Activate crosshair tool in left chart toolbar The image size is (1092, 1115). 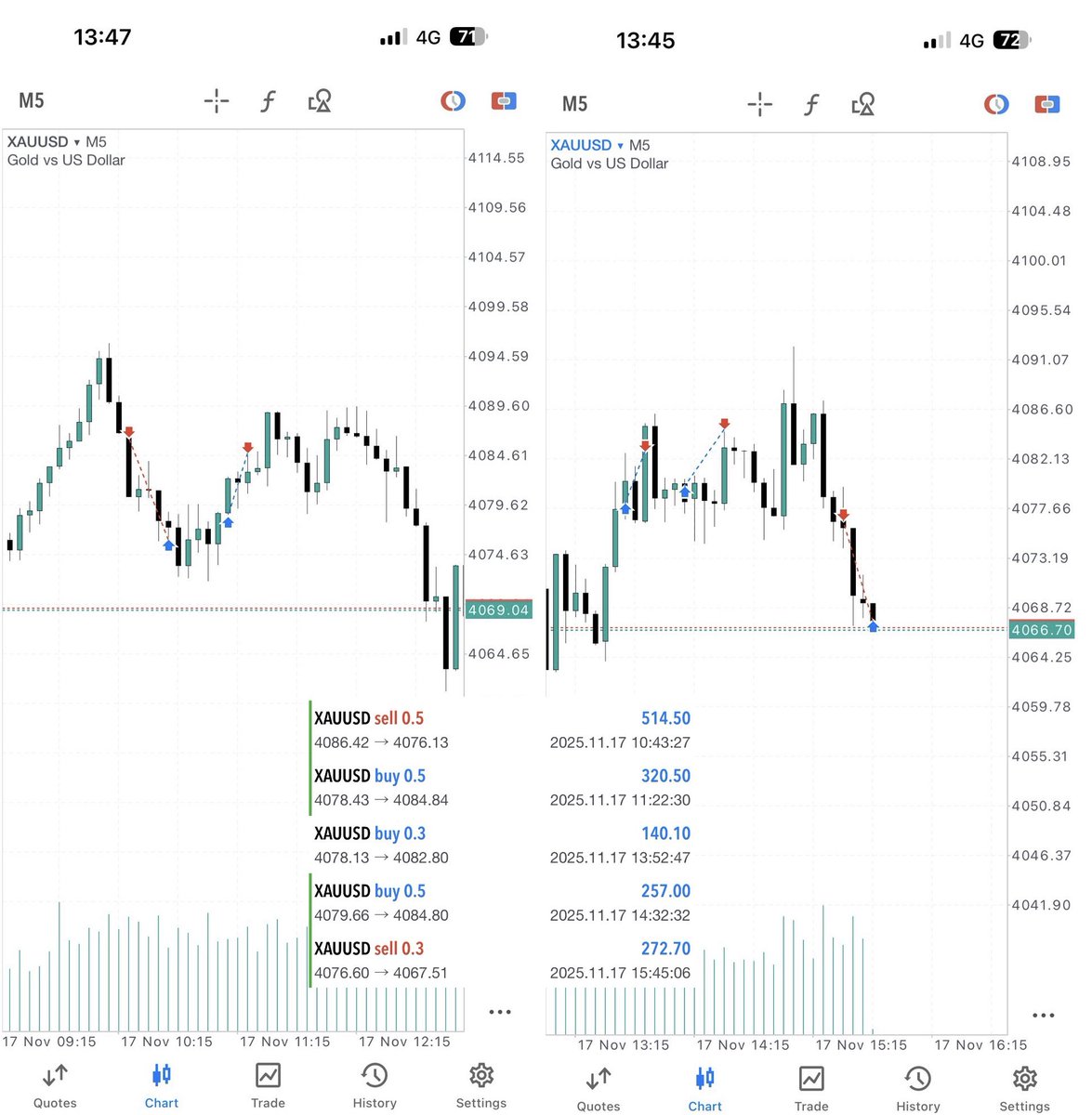click(217, 100)
